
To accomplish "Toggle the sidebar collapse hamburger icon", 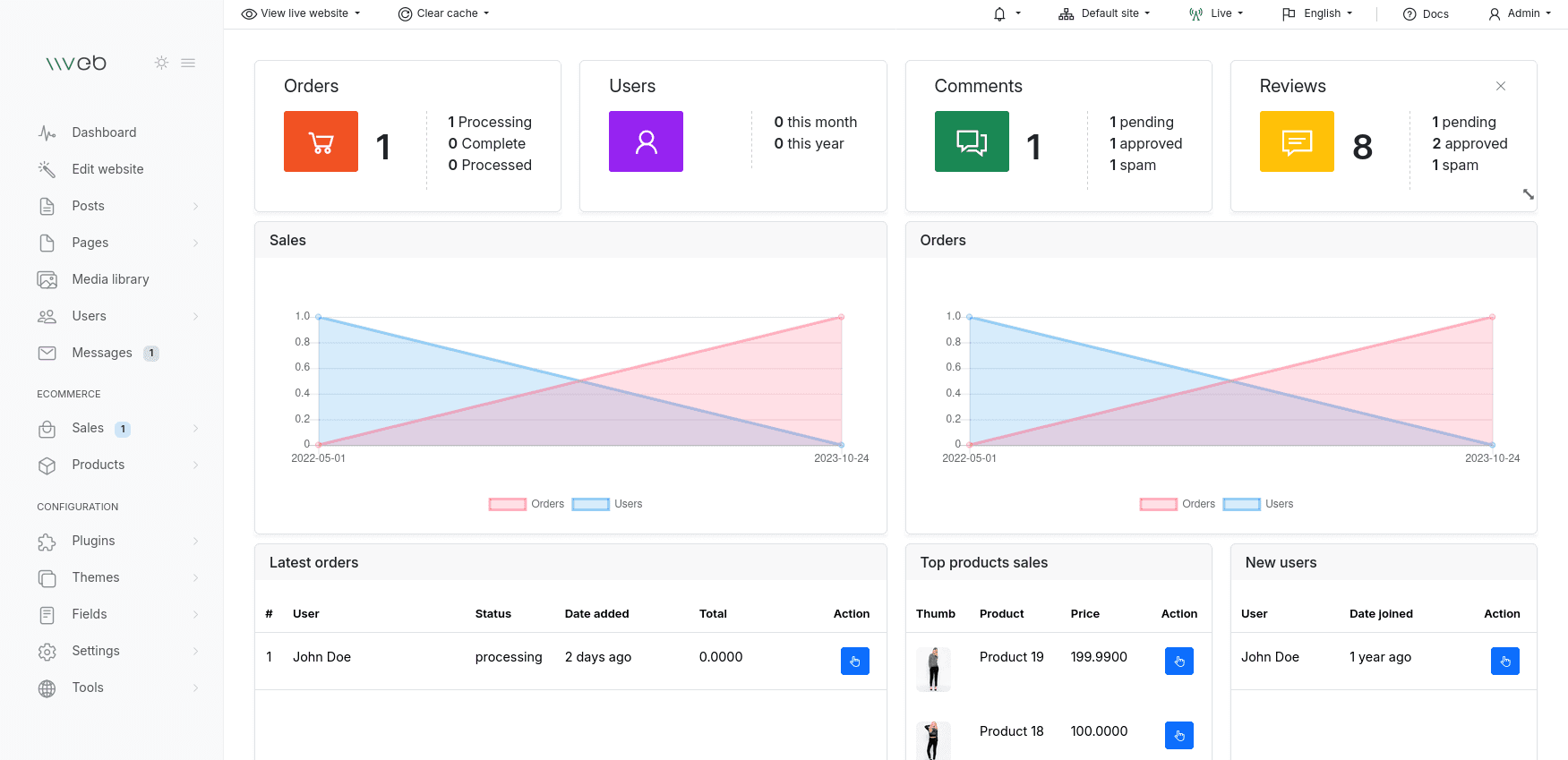I will pos(188,63).
